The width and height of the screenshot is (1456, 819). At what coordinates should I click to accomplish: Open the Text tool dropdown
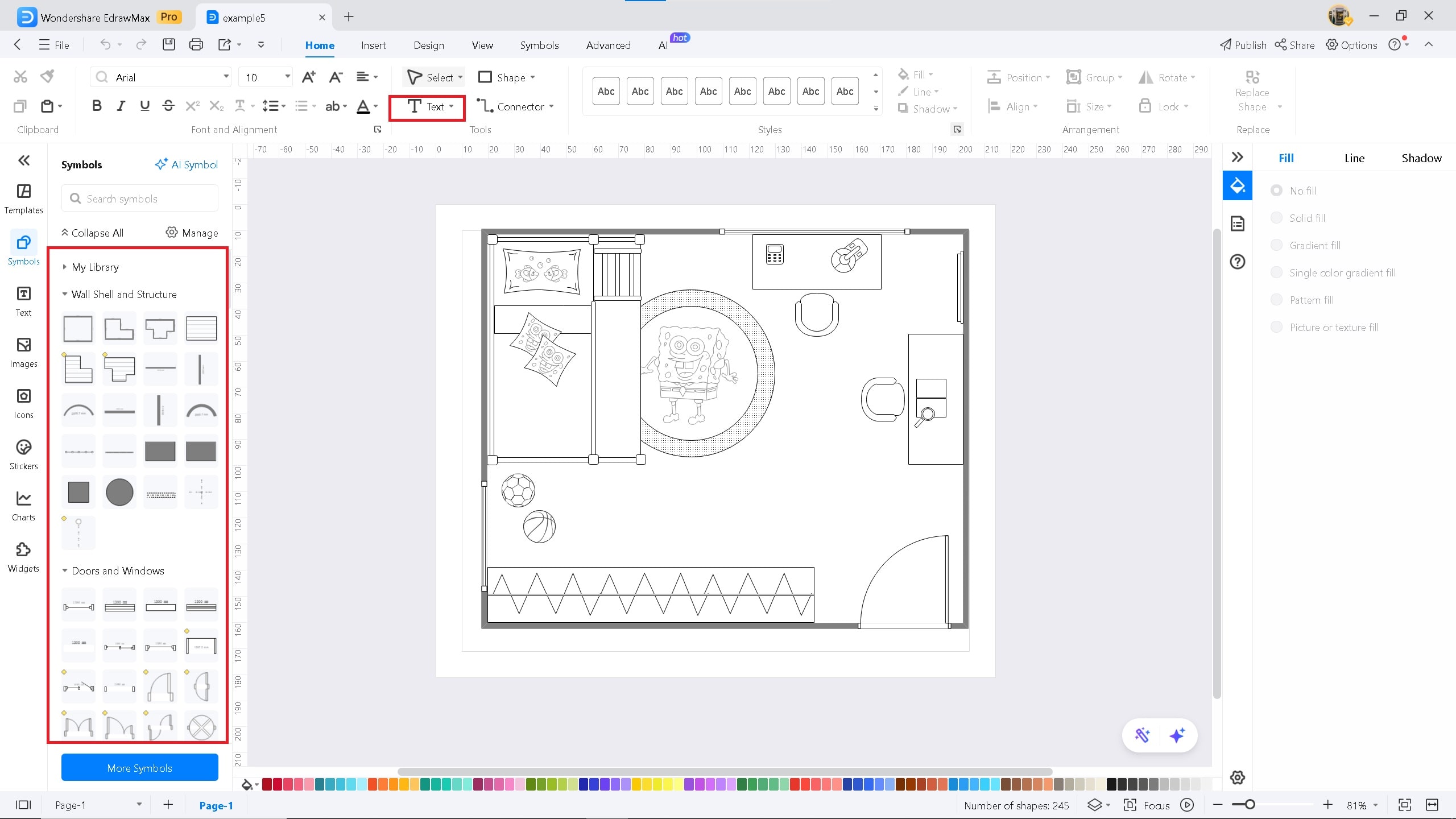pyautogui.click(x=452, y=106)
